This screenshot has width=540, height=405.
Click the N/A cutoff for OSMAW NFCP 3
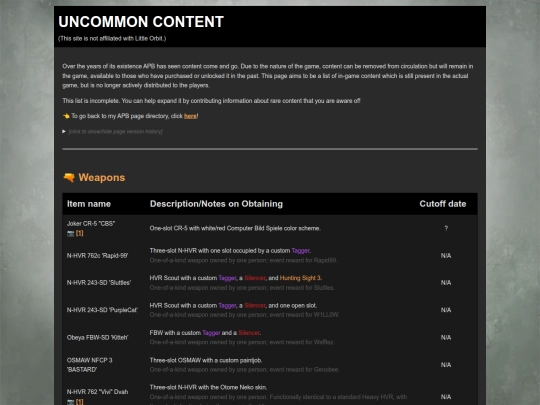point(446,365)
